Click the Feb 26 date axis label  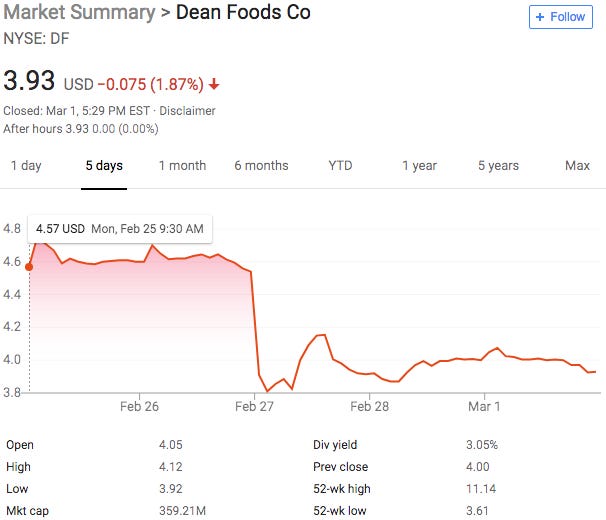point(139,407)
